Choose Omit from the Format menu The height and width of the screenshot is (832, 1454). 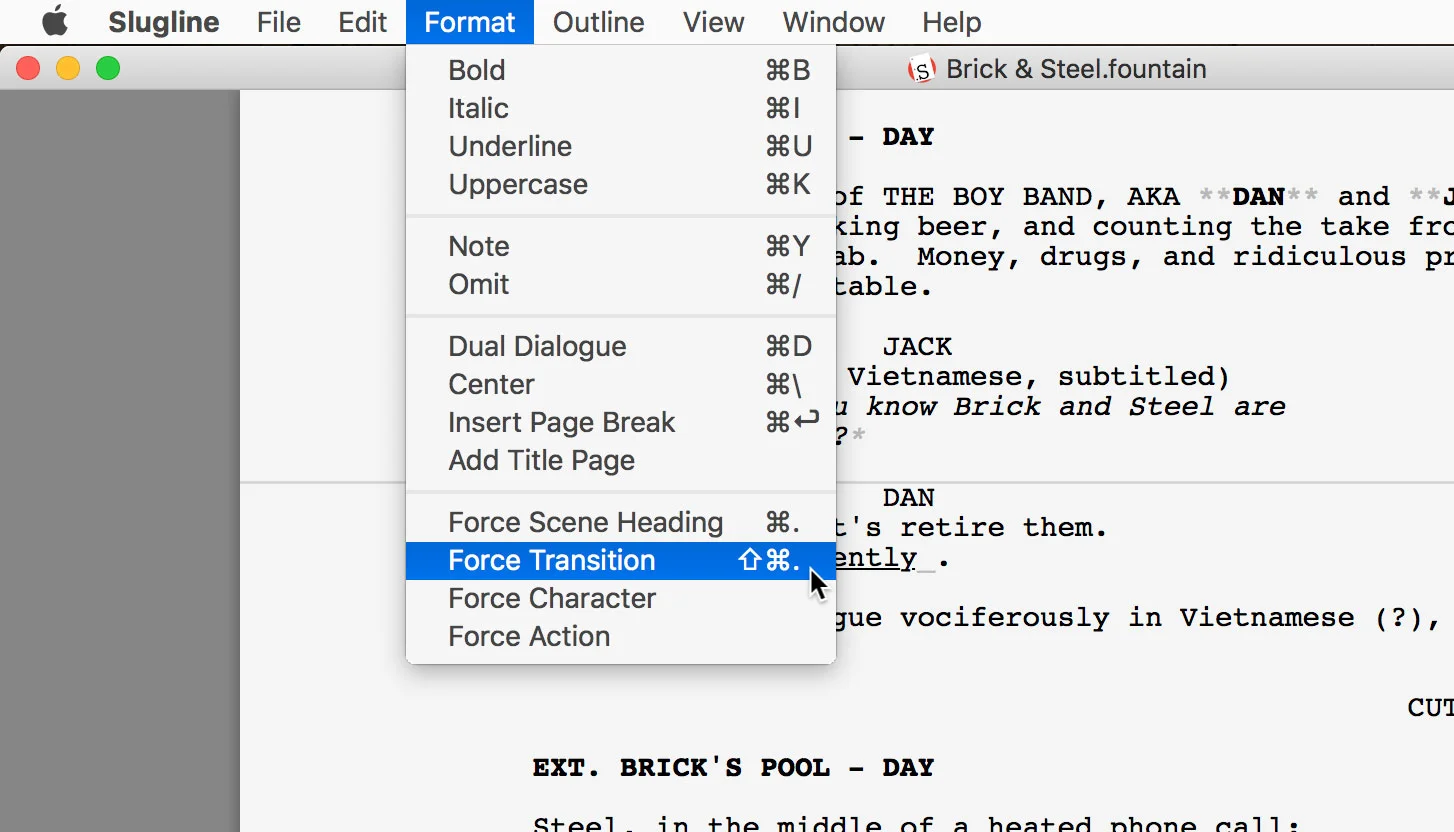click(621, 284)
